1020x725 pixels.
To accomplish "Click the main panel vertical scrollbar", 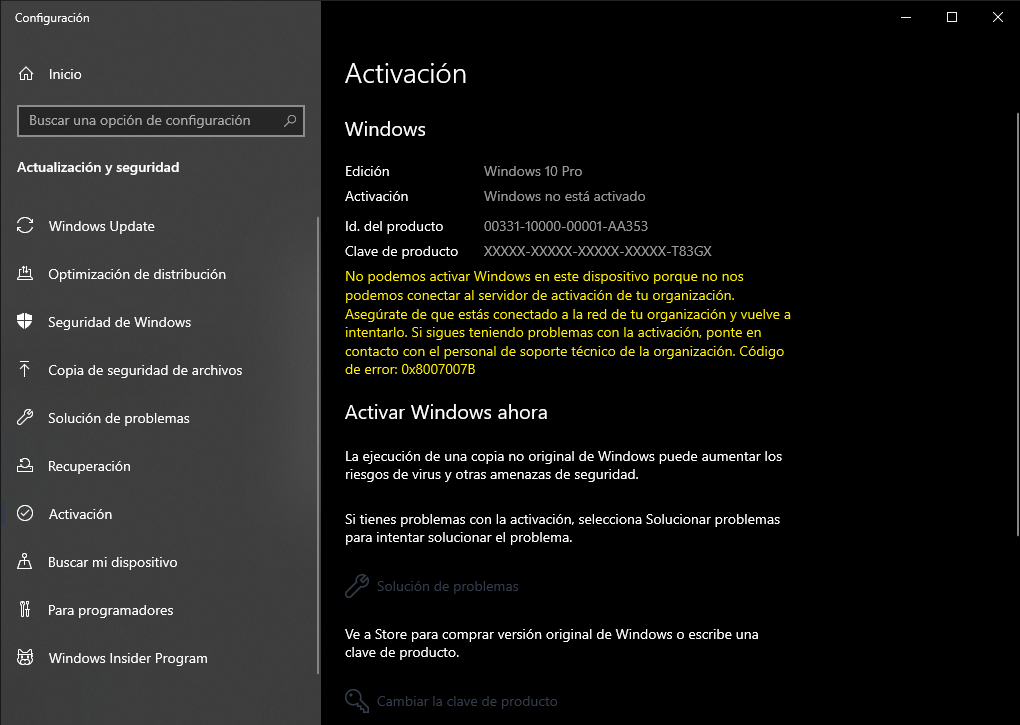I will click(1017, 325).
